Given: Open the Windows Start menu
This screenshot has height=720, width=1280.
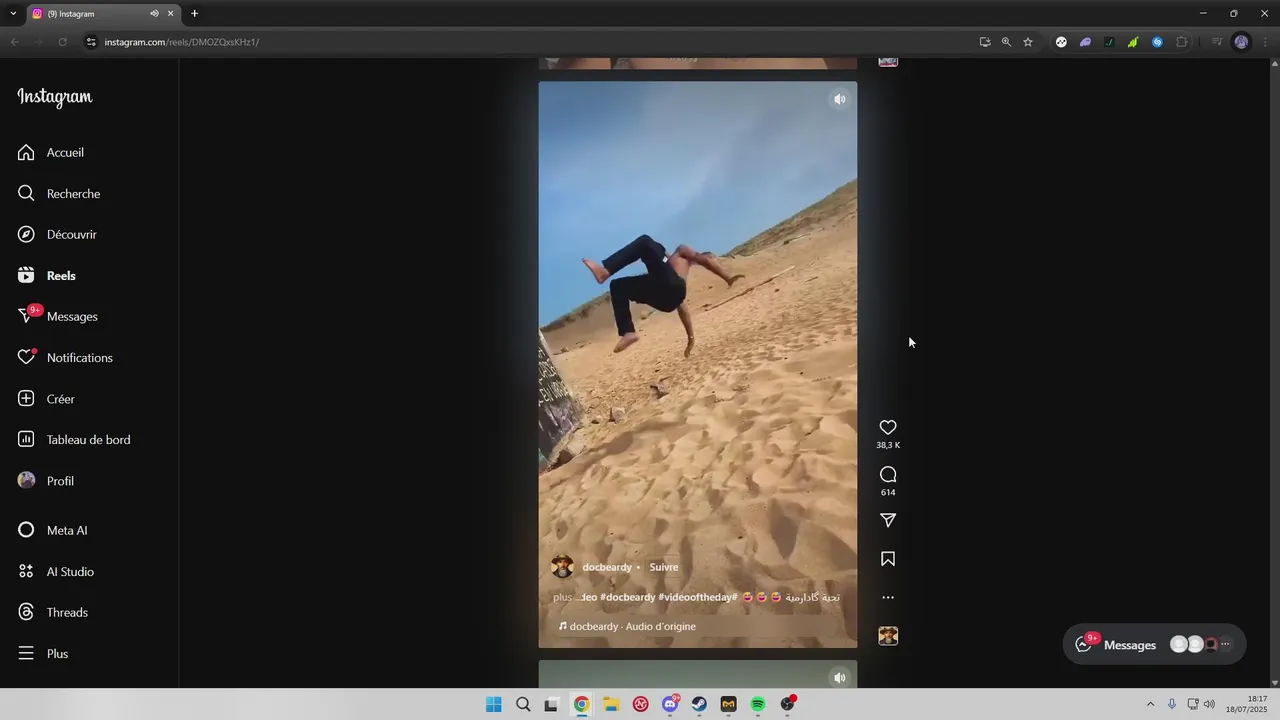Looking at the screenshot, I should (494, 704).
